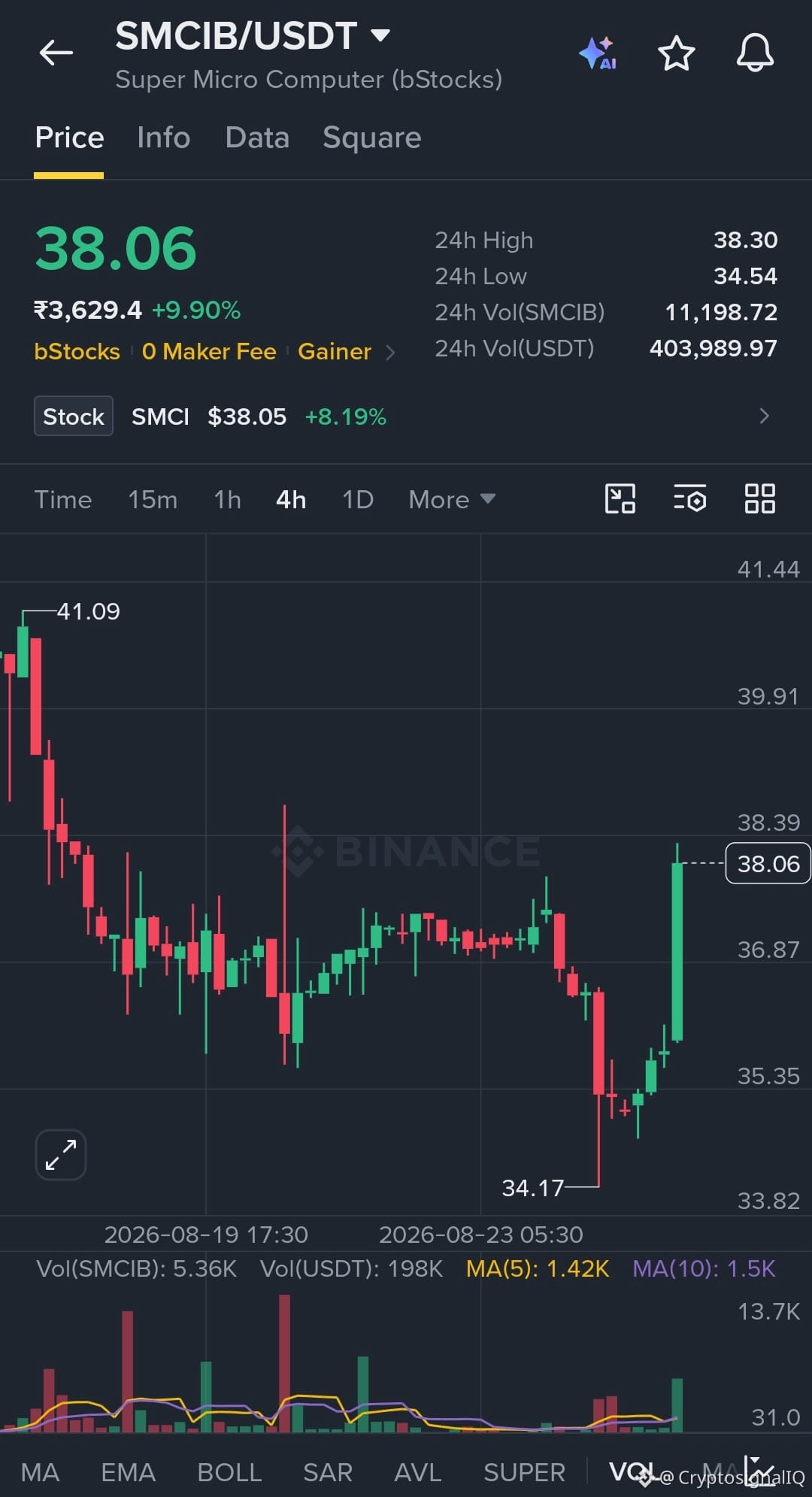The image size is (812, 1497).
Task: Tap the MA(5): 1.42K label
Action: pyautogui.click(x=538, y=1269)
